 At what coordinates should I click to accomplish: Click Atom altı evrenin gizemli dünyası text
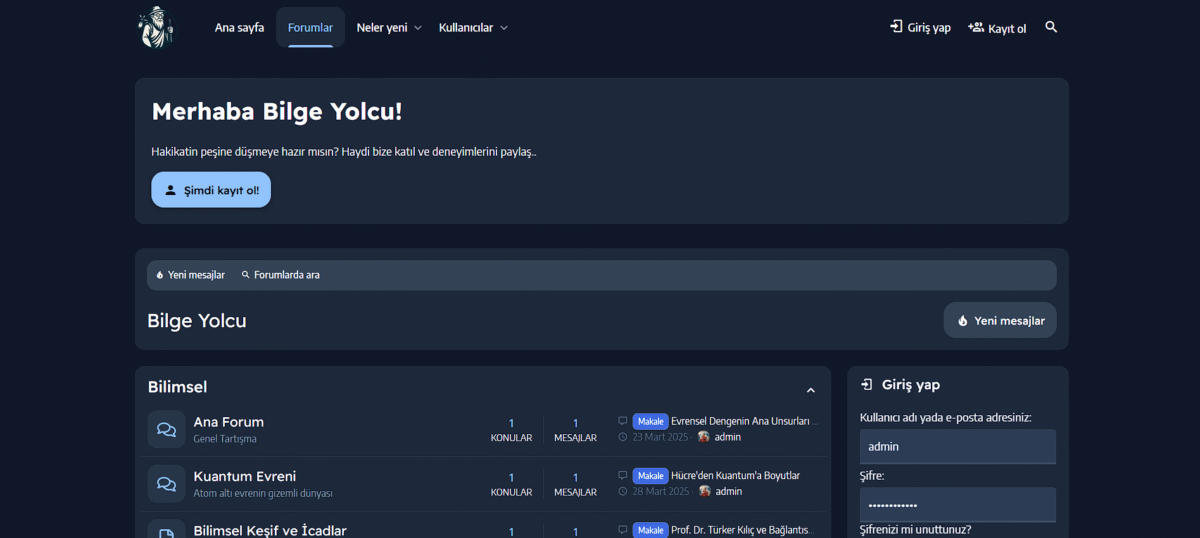263,493
